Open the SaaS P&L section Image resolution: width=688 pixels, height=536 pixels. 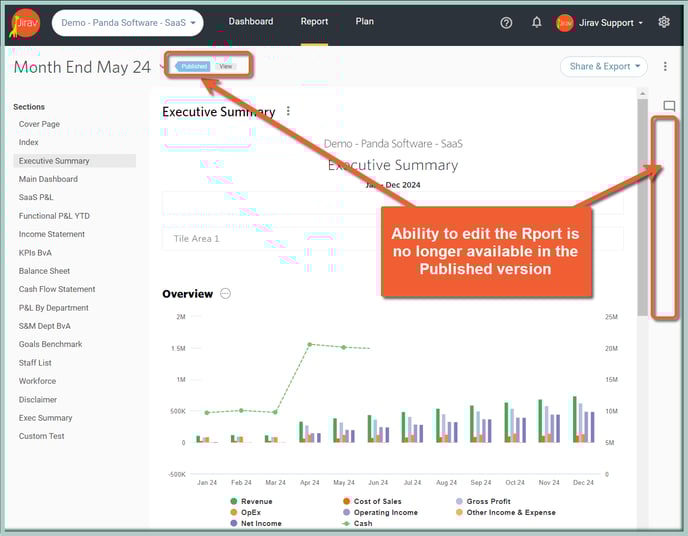pos(36,197)
